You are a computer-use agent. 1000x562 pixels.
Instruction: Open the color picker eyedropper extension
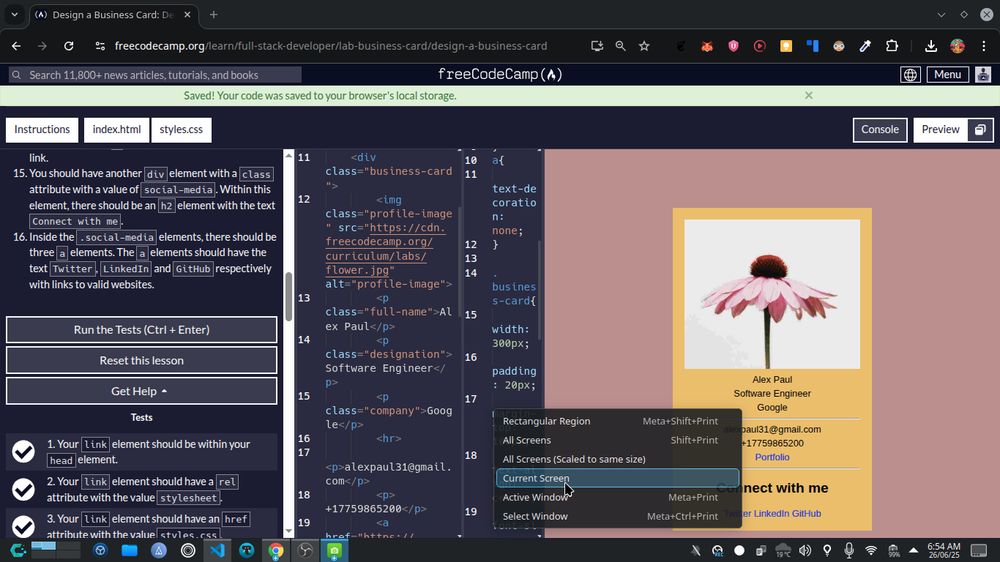[x=865, y=46]
